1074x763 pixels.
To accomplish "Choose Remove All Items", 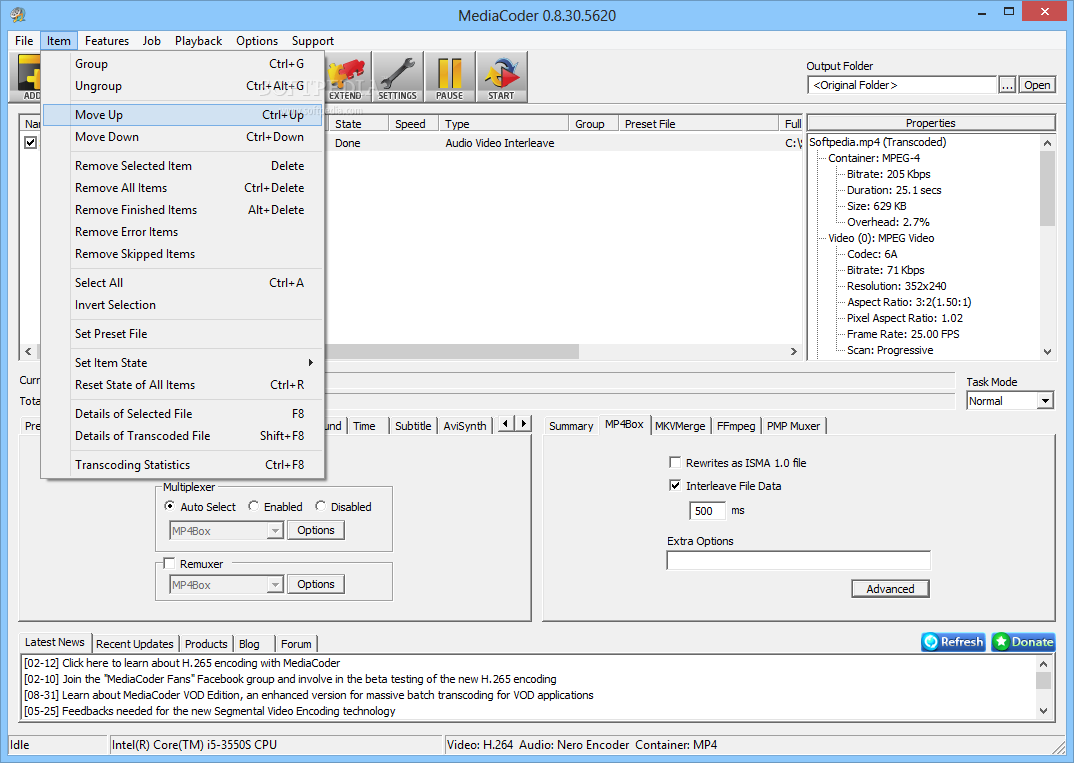I will click(x=182, y=187).
